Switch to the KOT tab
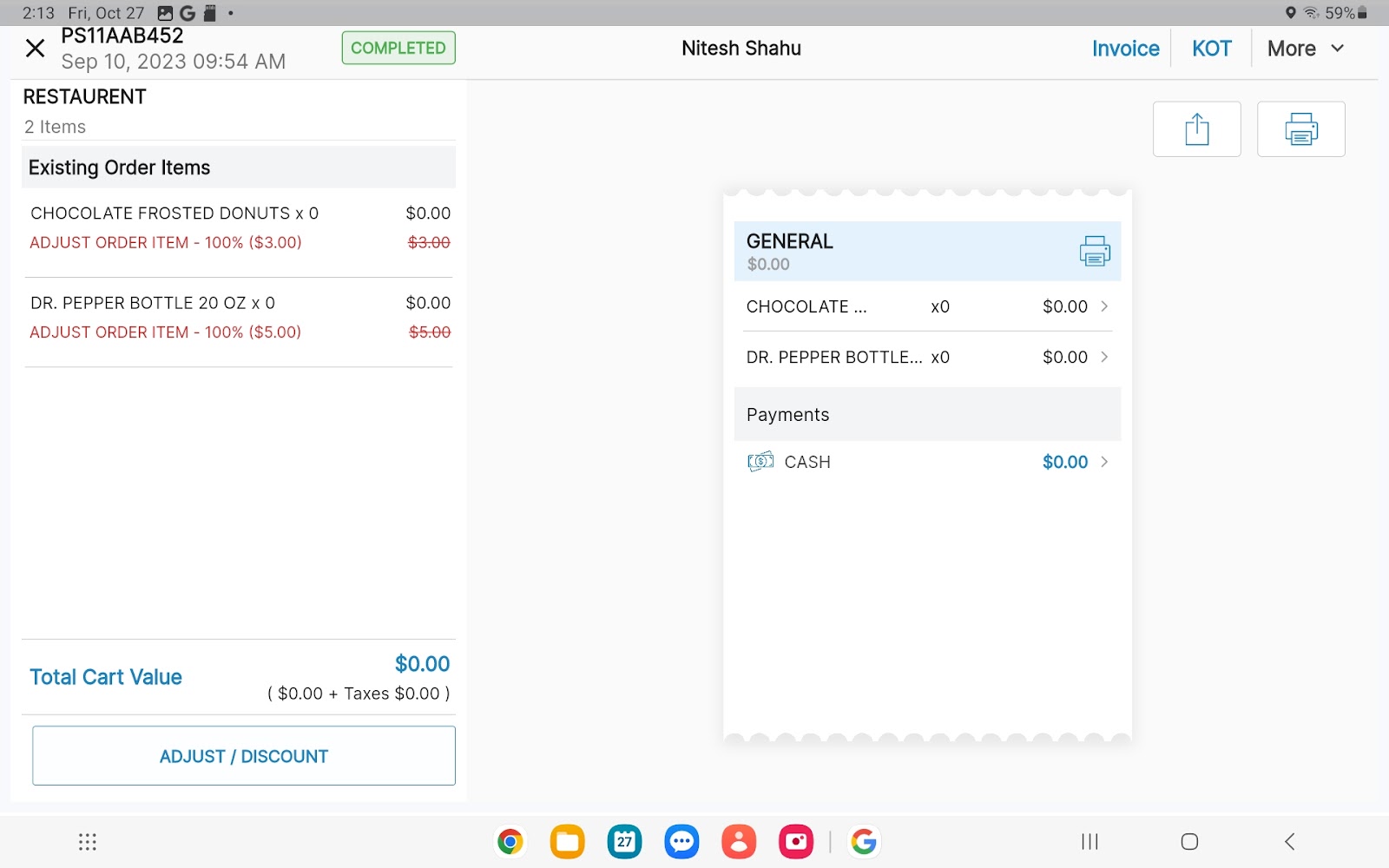The width and height of the screenshot is (1389, 868). point(1211,49)
